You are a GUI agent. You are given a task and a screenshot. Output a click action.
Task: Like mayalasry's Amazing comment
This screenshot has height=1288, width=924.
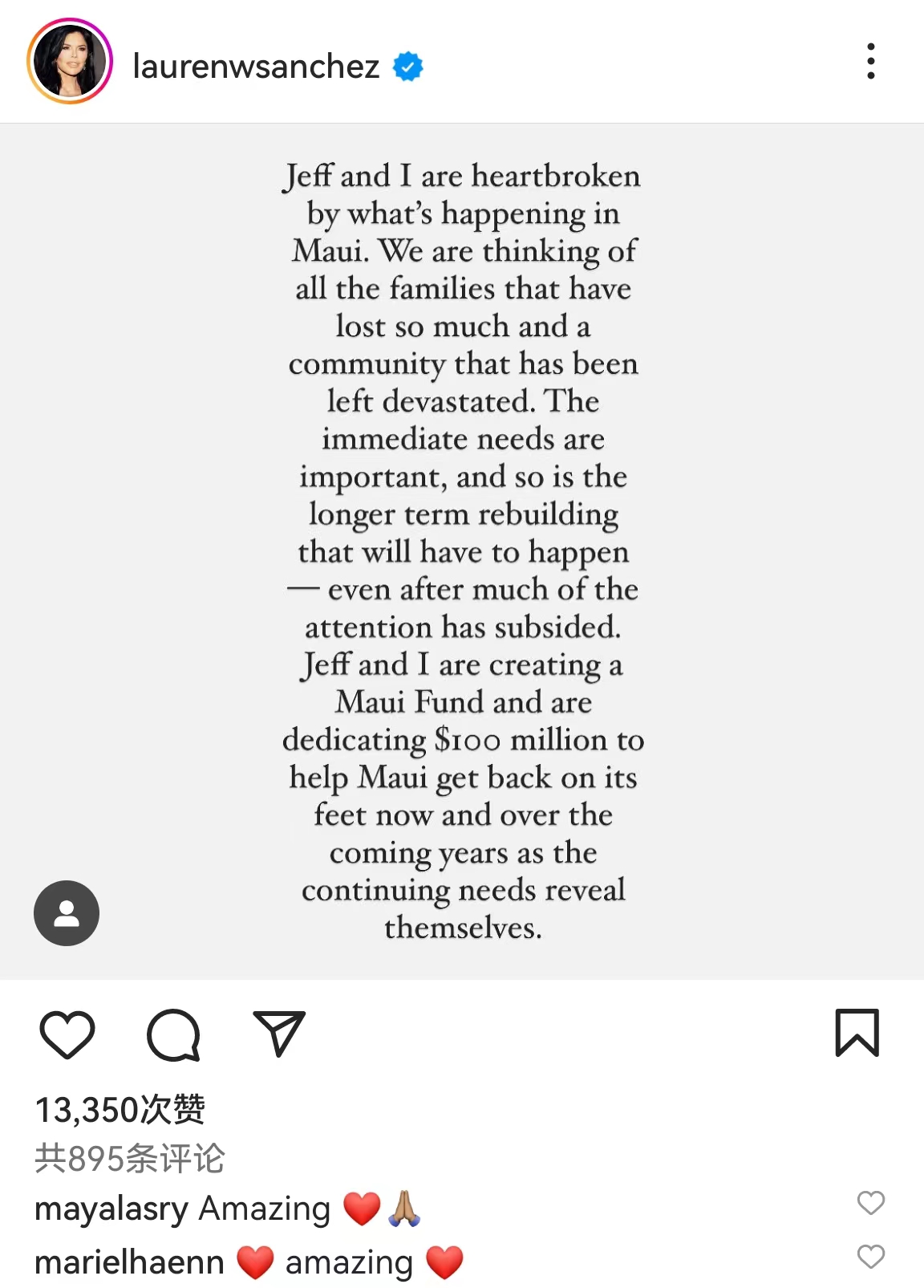(x=870, y=1203)
